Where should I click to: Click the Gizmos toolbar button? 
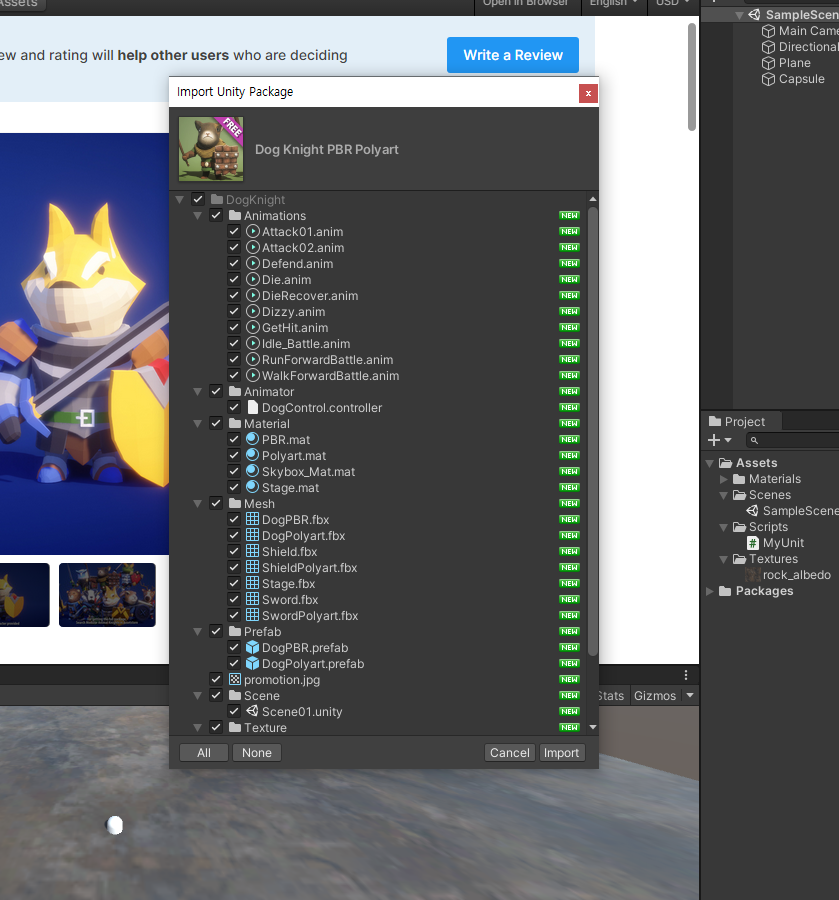coord(655,696)
